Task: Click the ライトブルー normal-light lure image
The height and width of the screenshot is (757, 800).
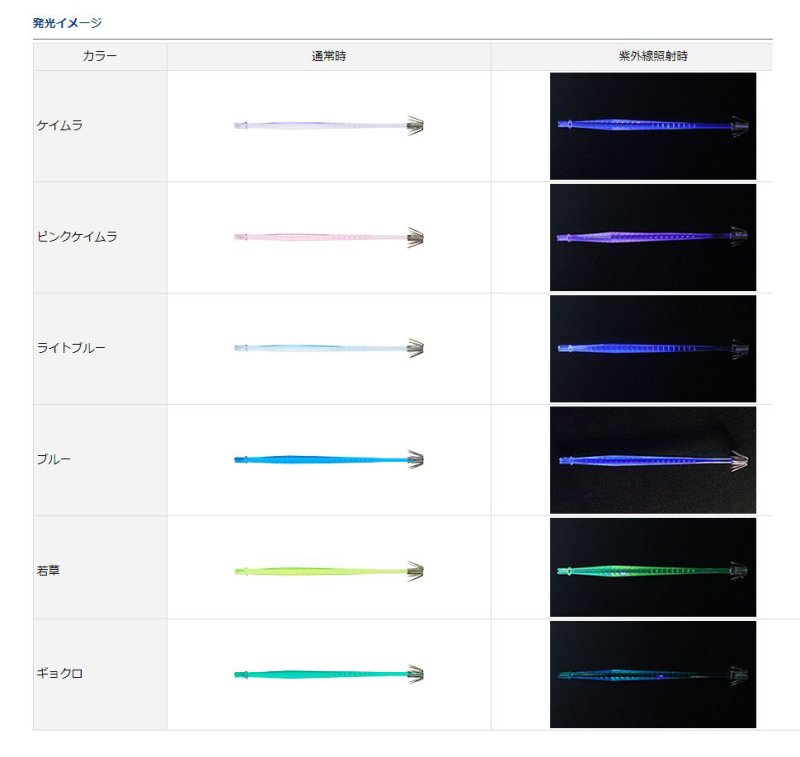Action: pos(330,348)
